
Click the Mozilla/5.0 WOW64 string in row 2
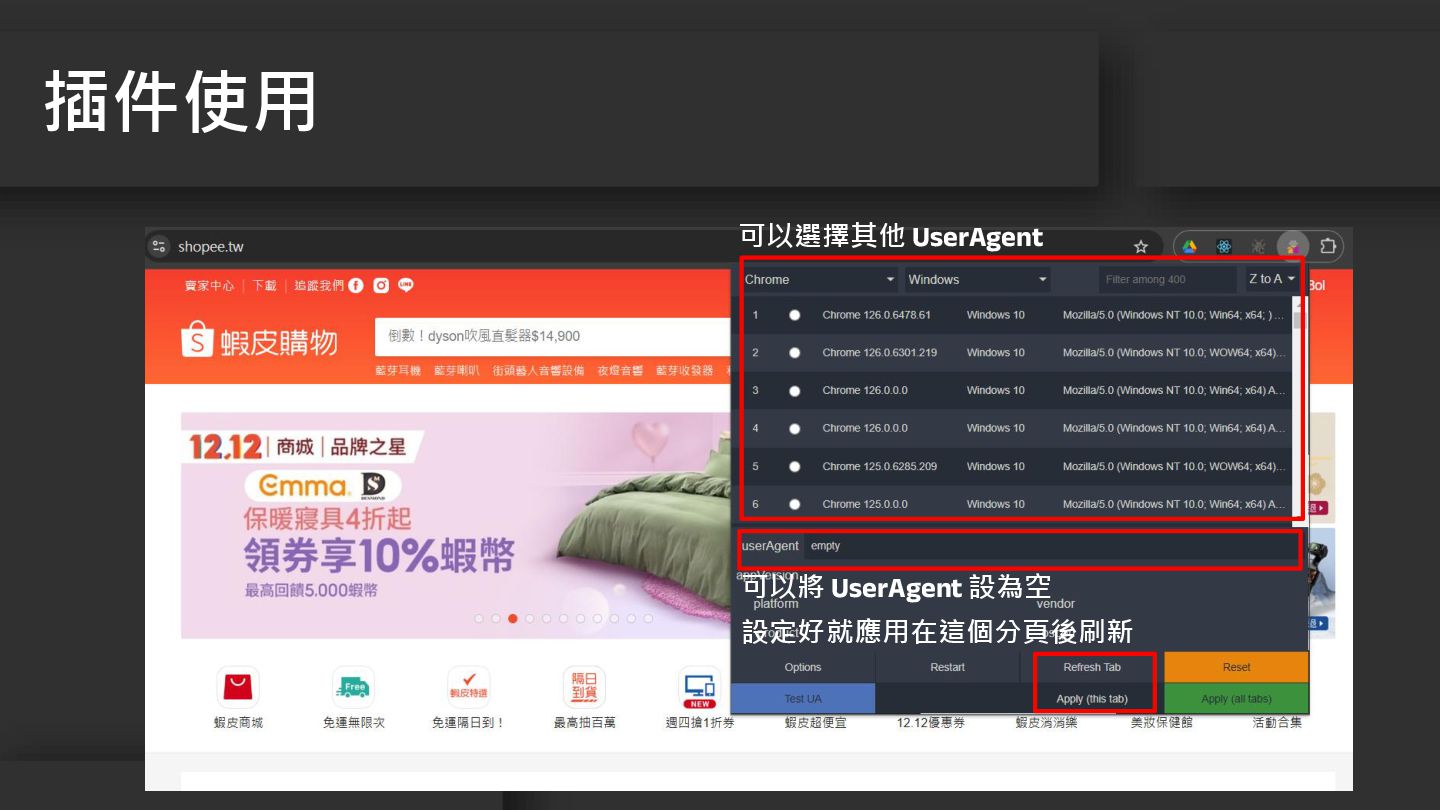coord(1174,353)
